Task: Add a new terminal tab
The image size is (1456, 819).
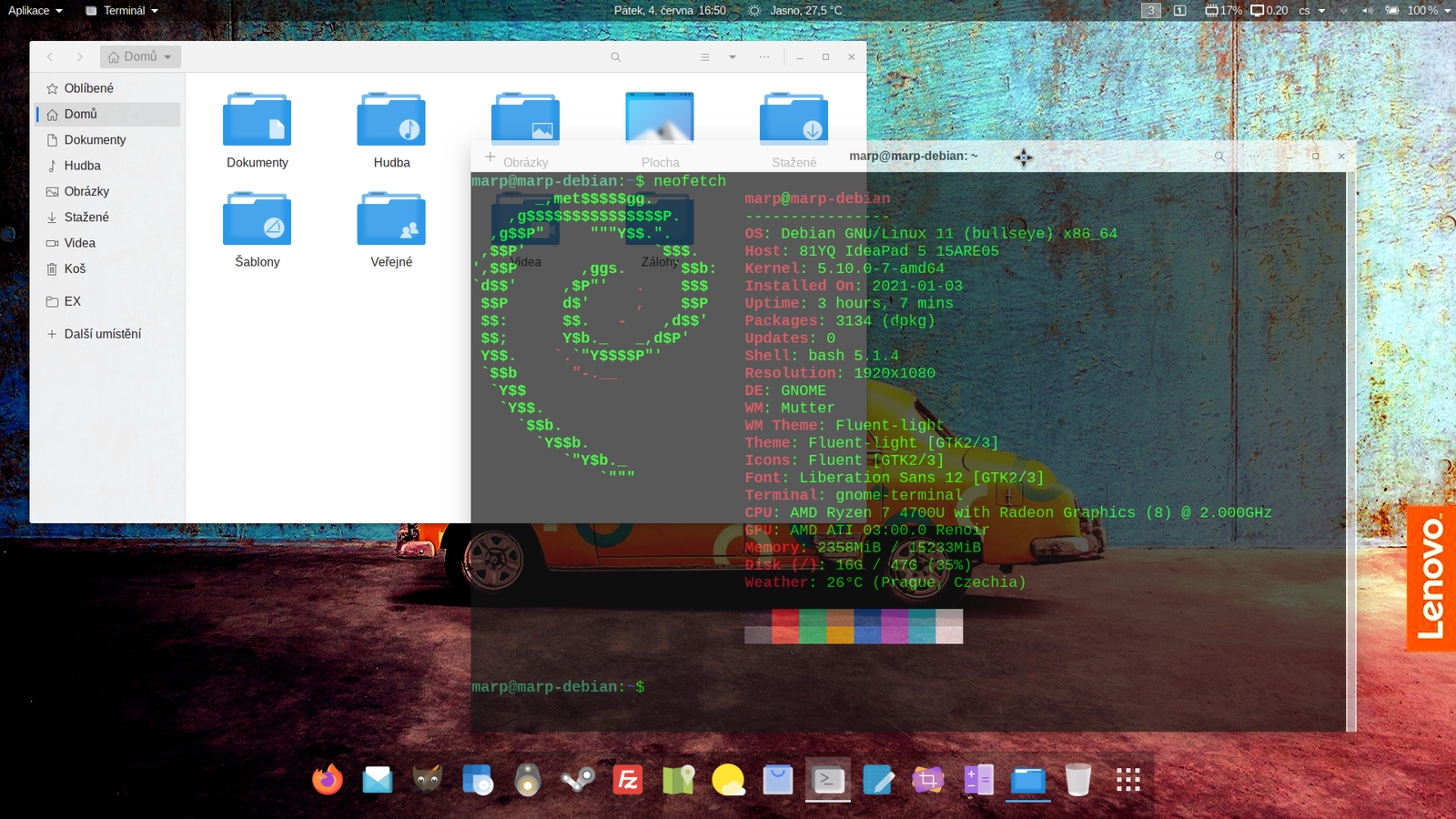Action: [490, 157]
